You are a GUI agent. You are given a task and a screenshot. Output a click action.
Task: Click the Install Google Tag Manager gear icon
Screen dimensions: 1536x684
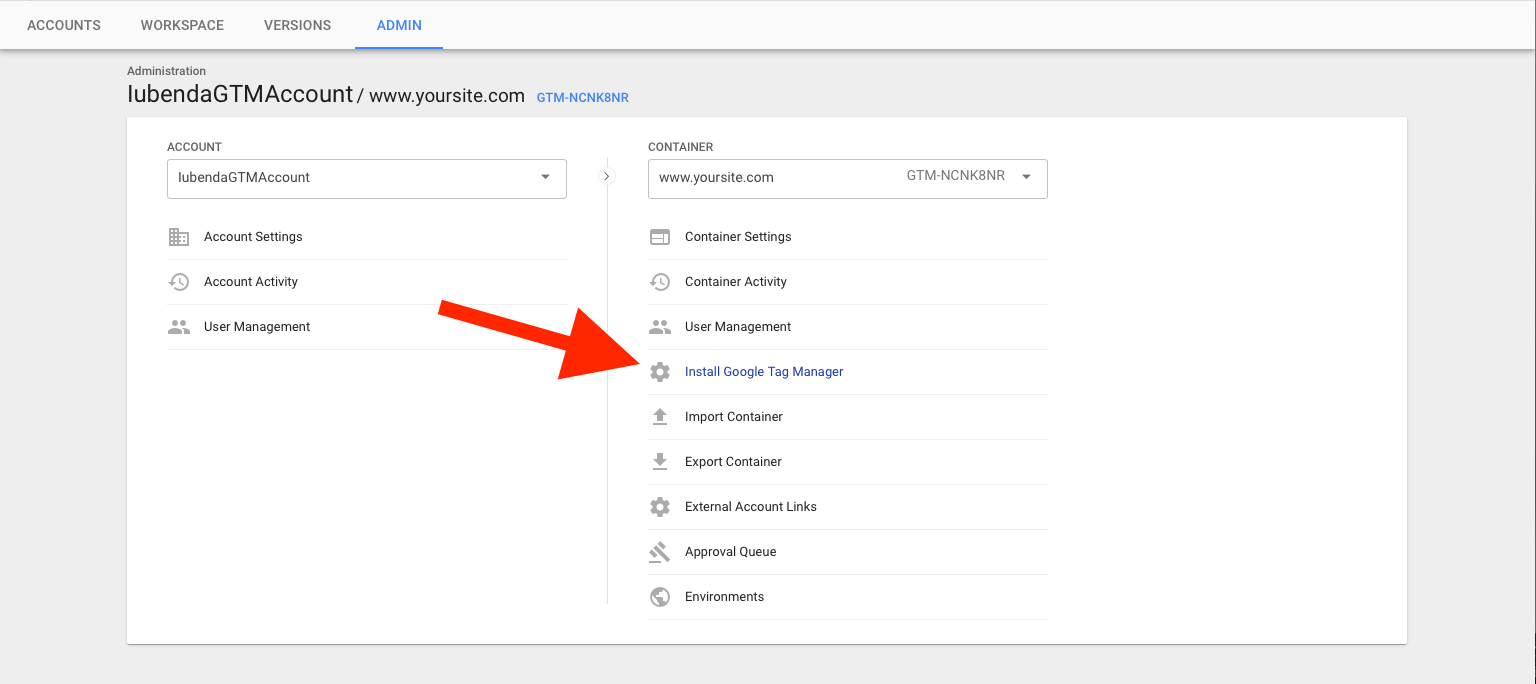tap(660, 371)
